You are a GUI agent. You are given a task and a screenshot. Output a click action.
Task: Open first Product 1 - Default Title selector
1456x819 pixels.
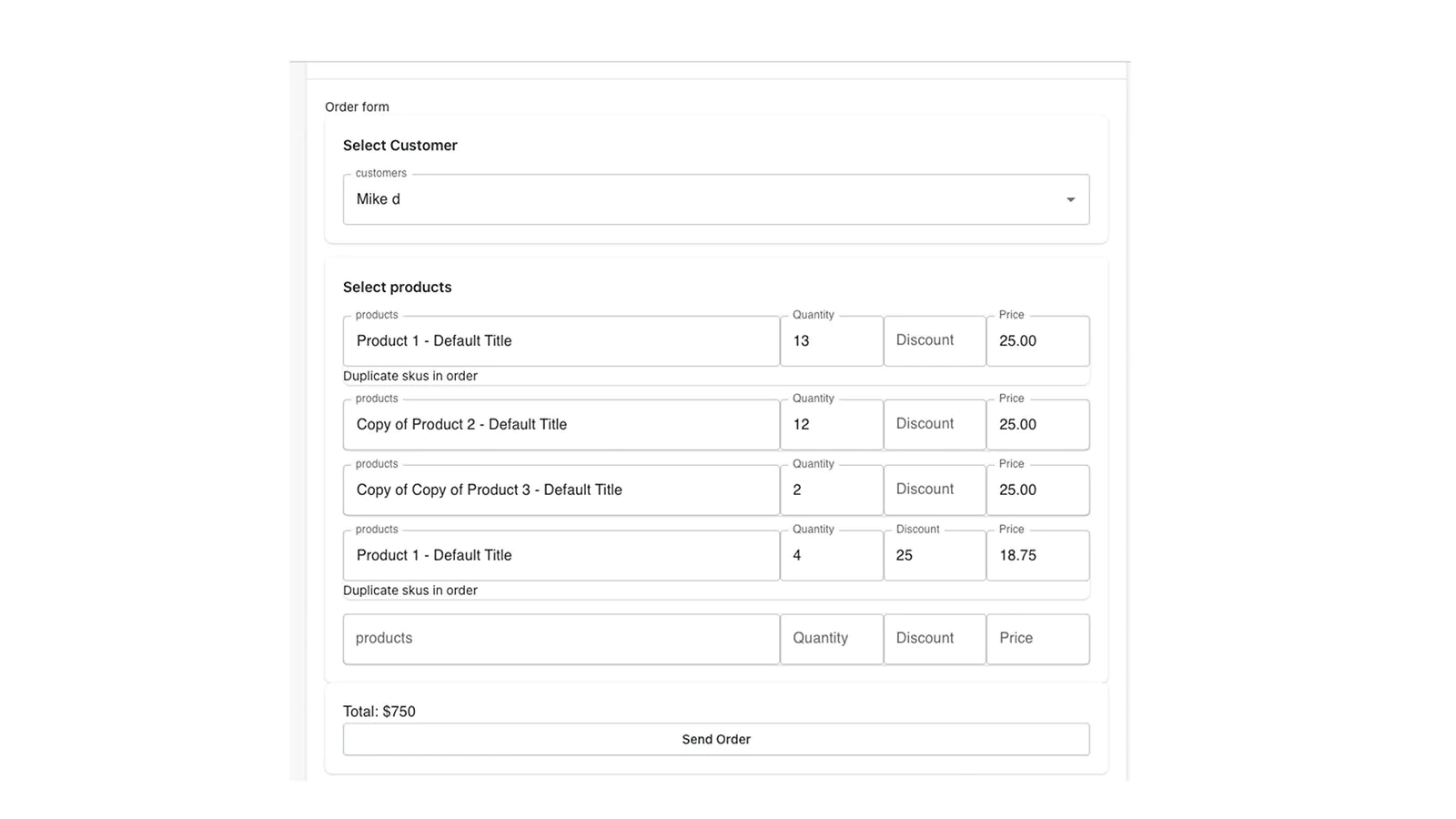561,341
